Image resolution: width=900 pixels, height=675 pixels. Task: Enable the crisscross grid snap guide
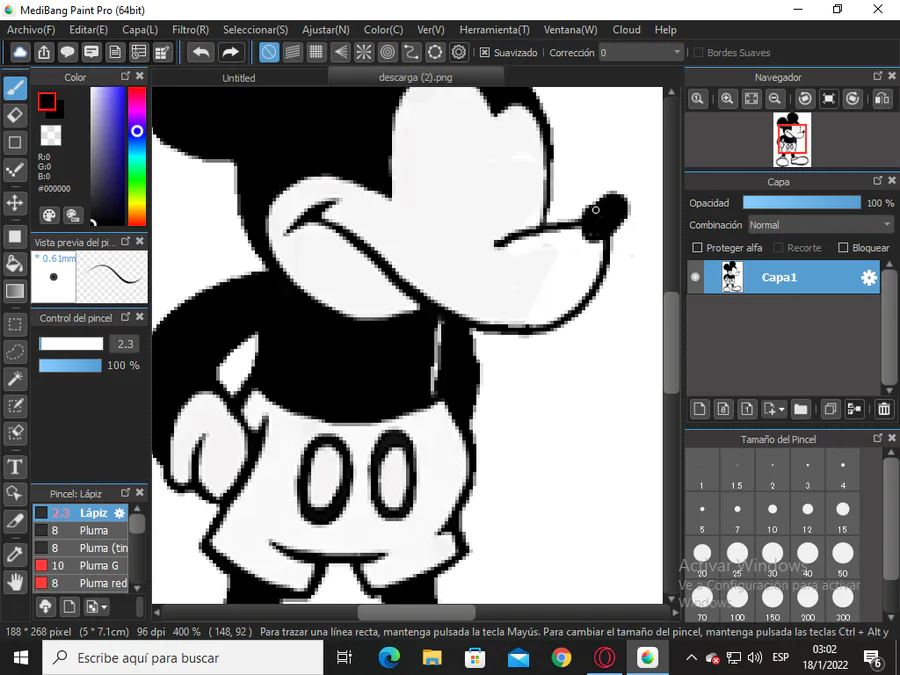[316, 52]
